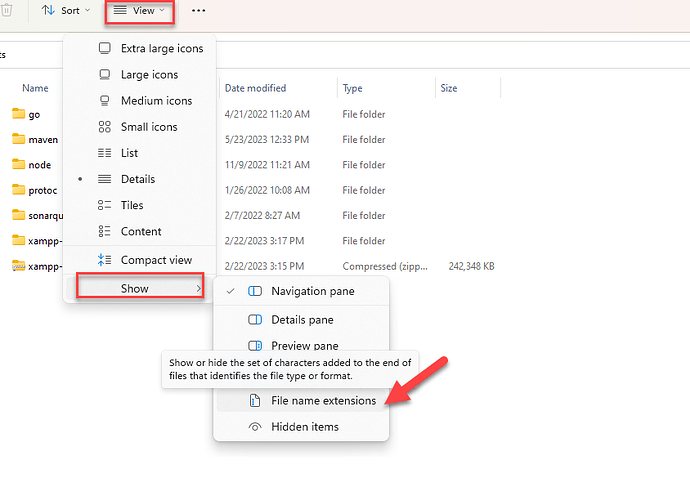Select List view option
The image size is (690, 487).
tap(140, 153)
